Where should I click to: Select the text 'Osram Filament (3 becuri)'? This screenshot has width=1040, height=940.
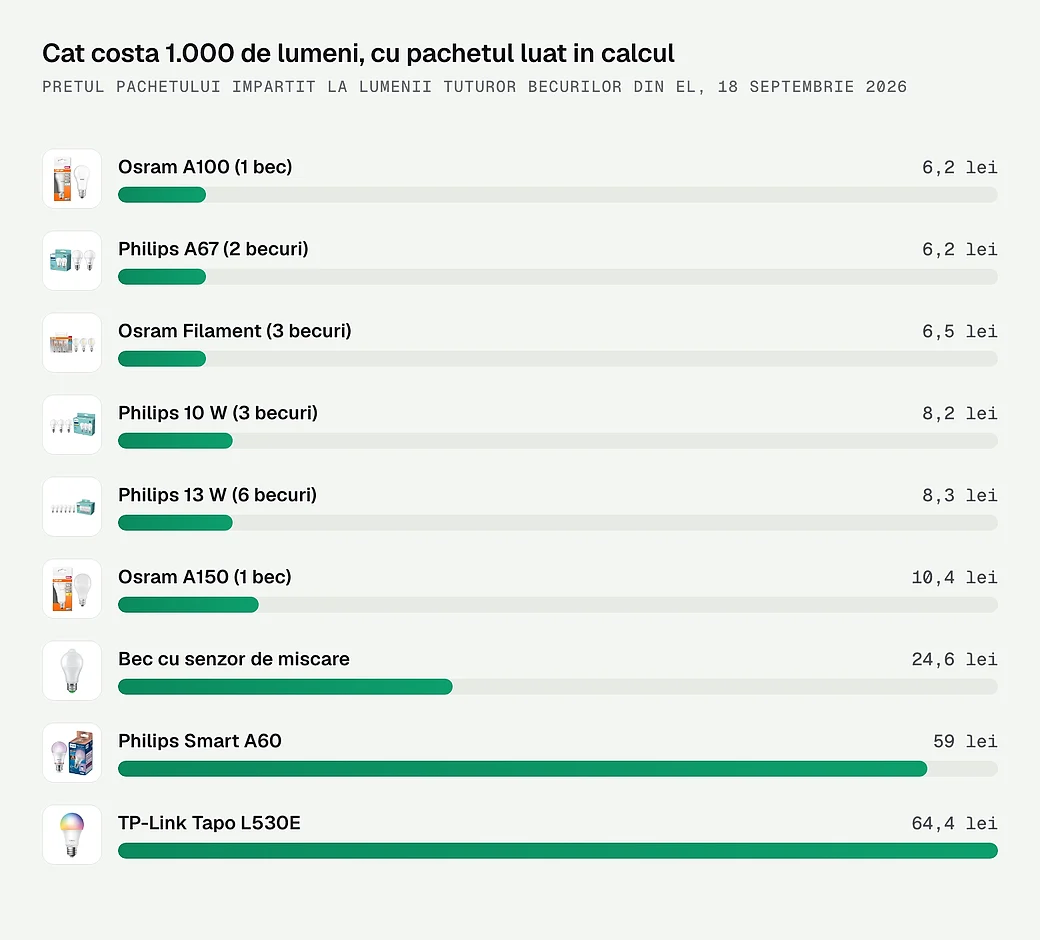235,331
